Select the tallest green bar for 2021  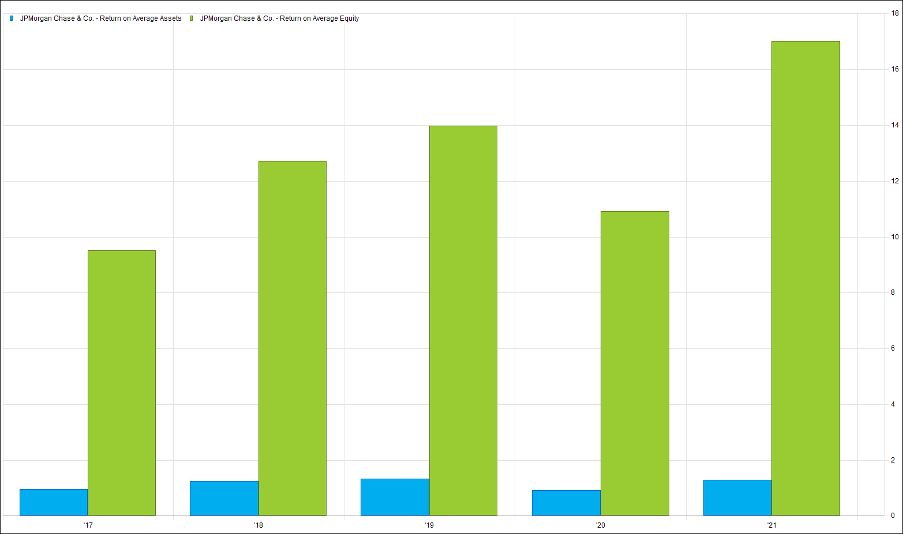[x=805, y=278]
